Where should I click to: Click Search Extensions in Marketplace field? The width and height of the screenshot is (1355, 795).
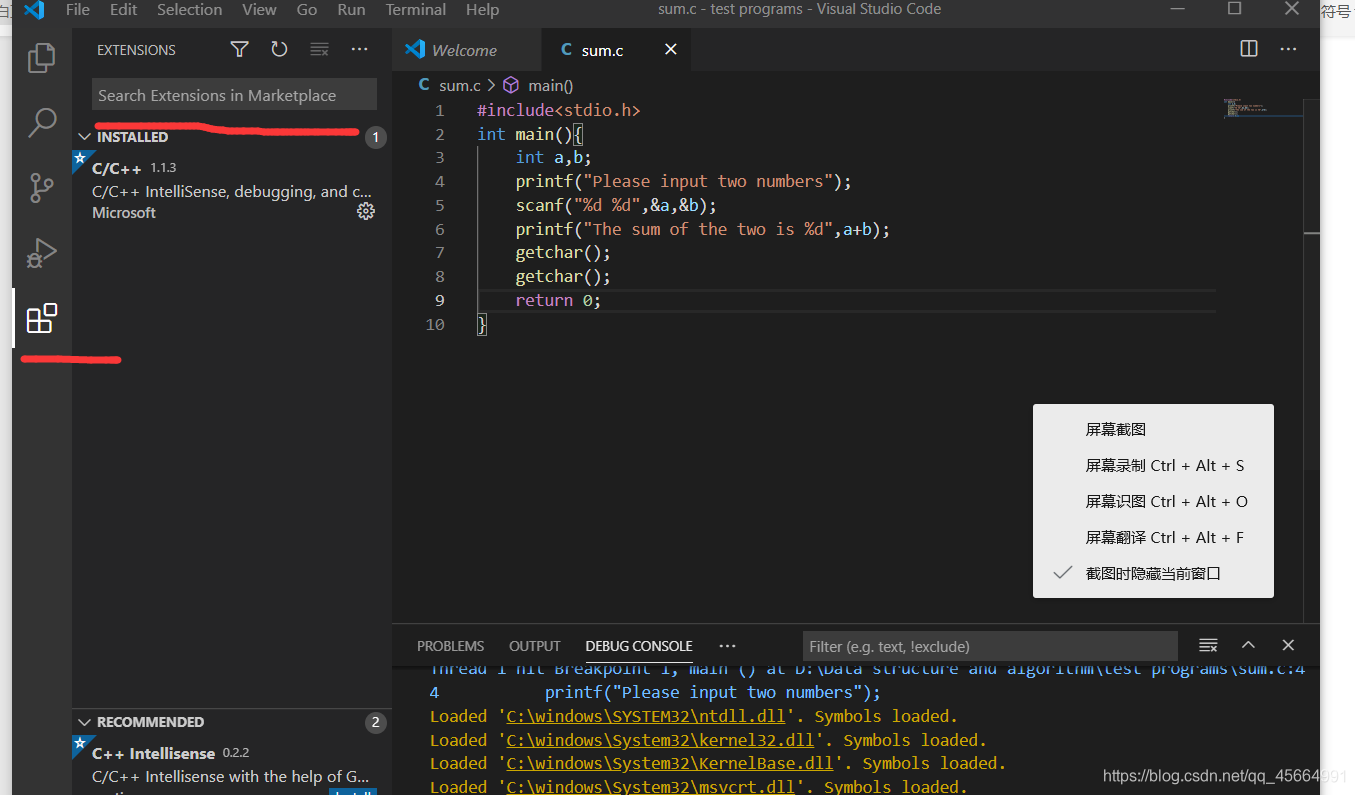click(x=234, y=95)
